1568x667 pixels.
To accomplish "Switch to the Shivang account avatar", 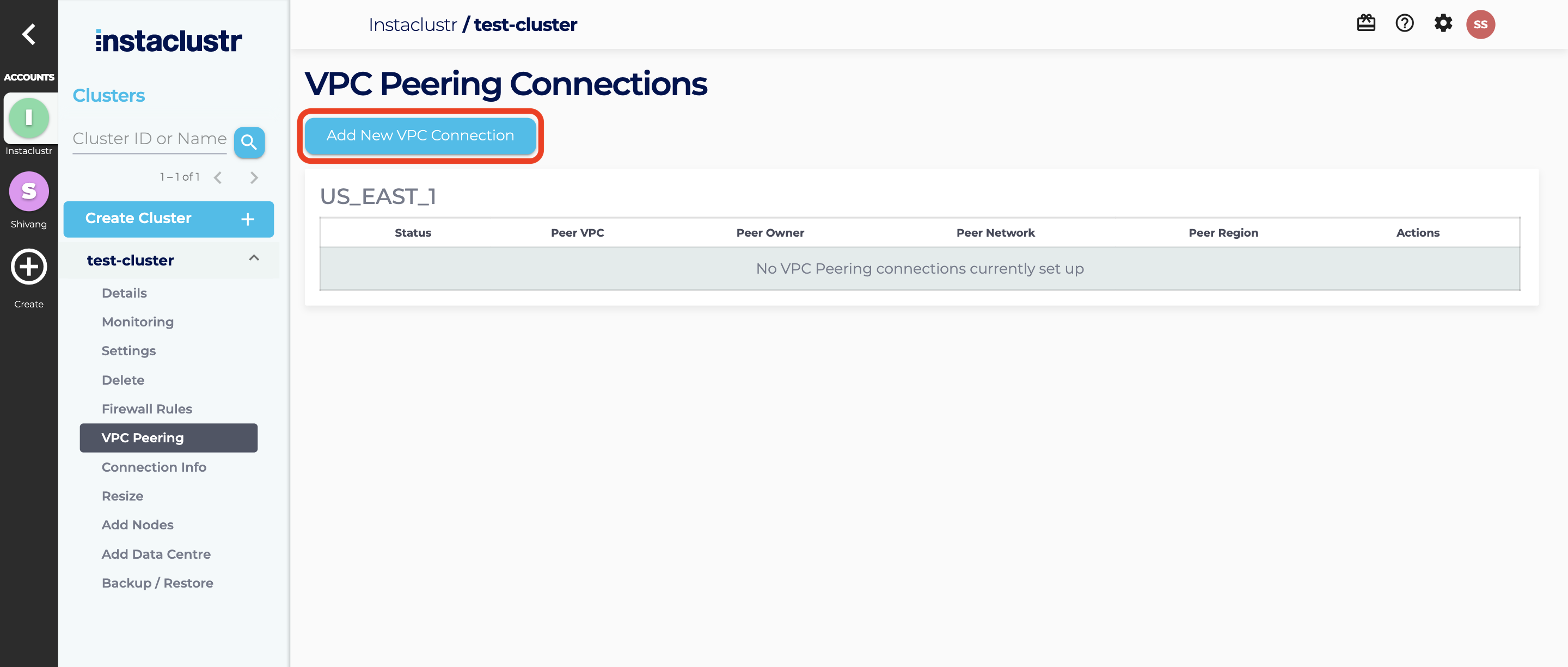I will pos(29,192).
